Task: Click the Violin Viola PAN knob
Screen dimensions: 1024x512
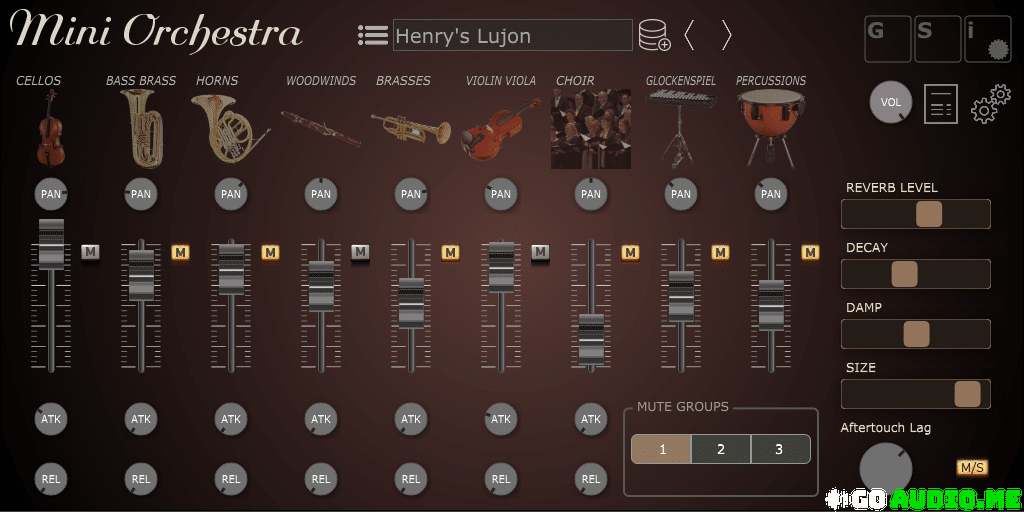Action: point(501,194)
